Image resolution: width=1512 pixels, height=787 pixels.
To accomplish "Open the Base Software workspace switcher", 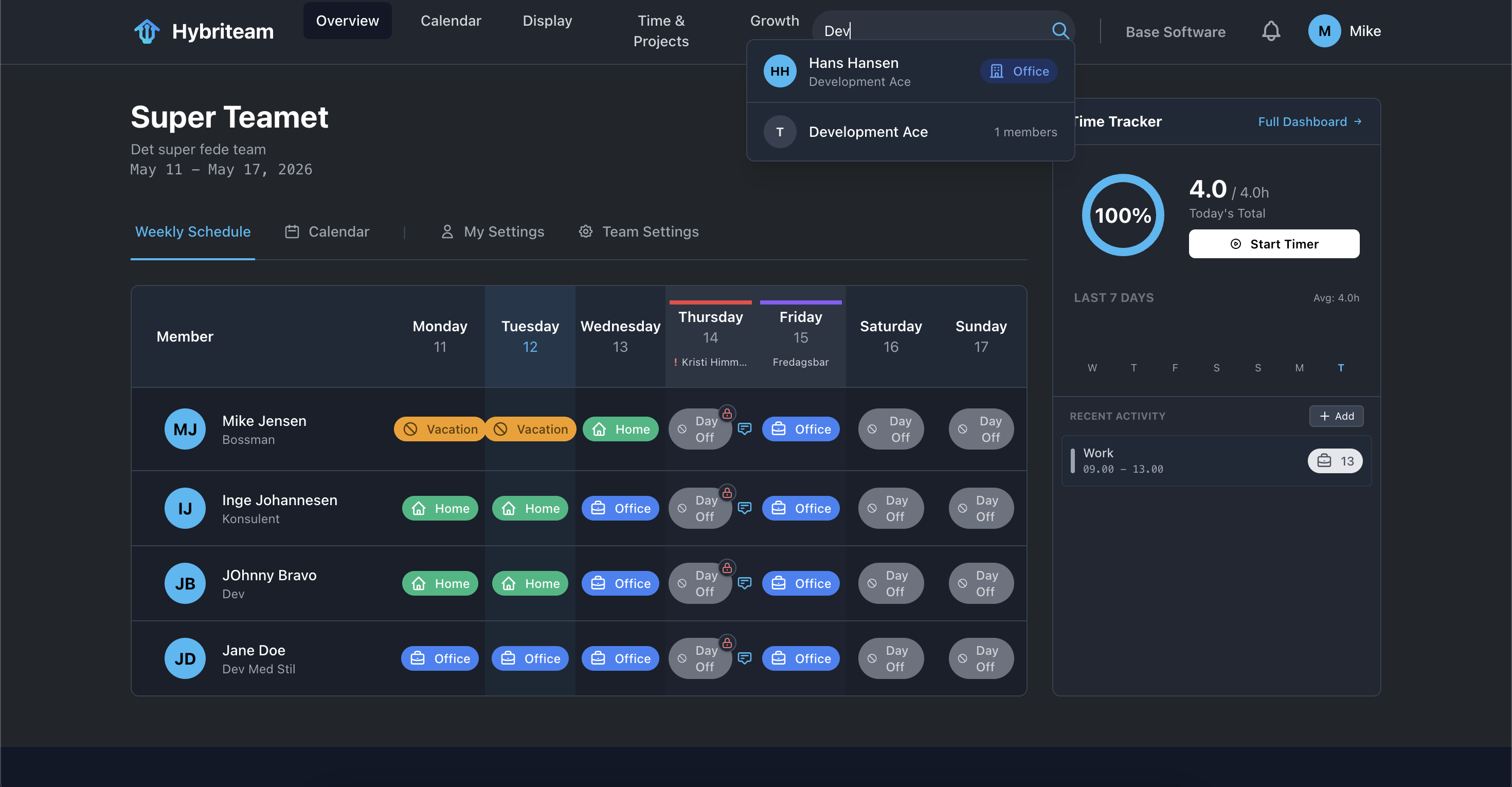I will tap(1175, 32).
